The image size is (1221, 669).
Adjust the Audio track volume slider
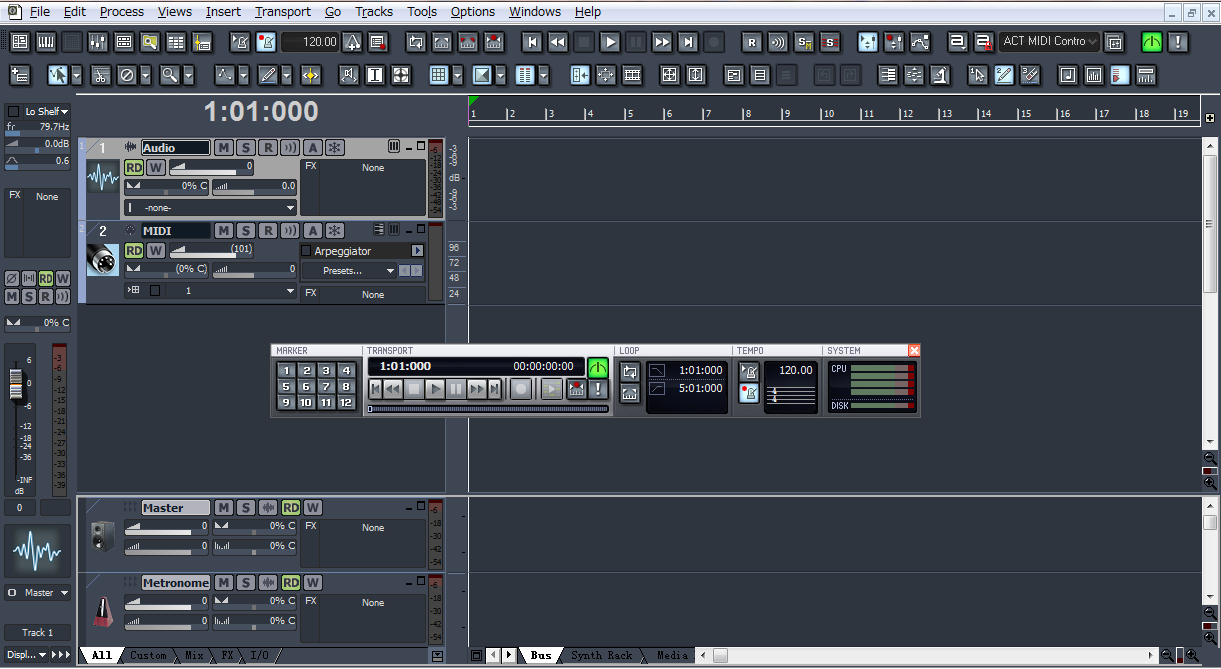click(211, 167)
